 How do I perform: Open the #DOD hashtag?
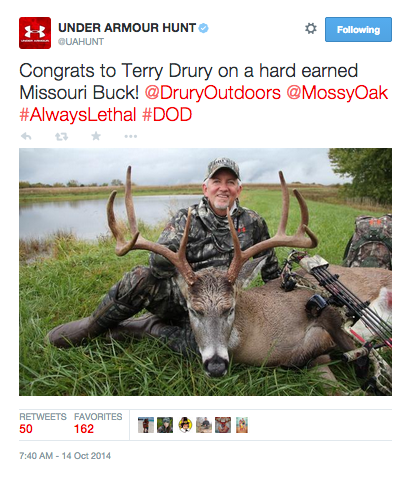click(167, 115)
